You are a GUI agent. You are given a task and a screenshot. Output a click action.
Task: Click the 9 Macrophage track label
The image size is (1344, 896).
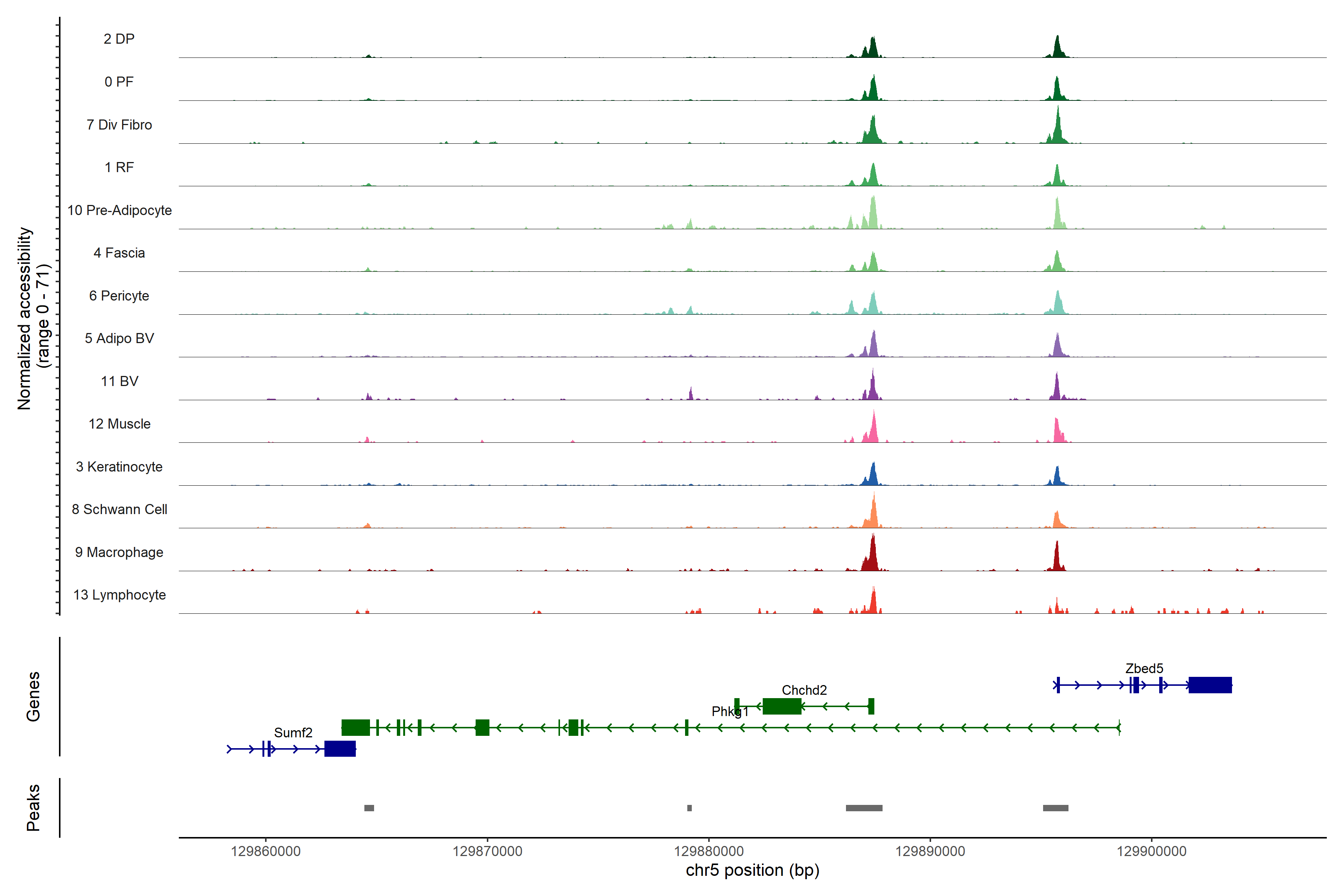tap(119, 552)
